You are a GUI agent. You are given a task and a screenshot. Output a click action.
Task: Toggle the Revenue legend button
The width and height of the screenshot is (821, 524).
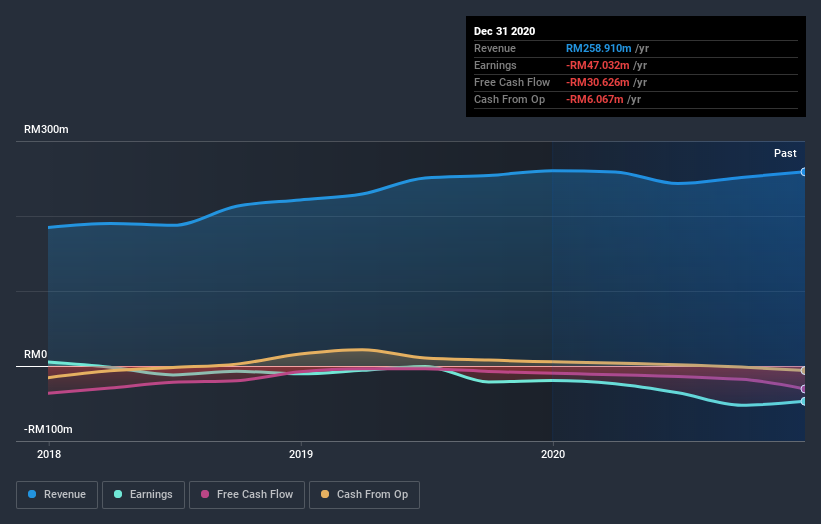click(57, 495)
